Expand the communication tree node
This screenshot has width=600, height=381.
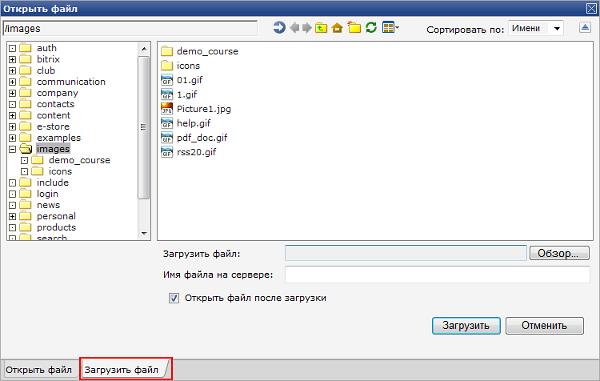pos(12,82)
